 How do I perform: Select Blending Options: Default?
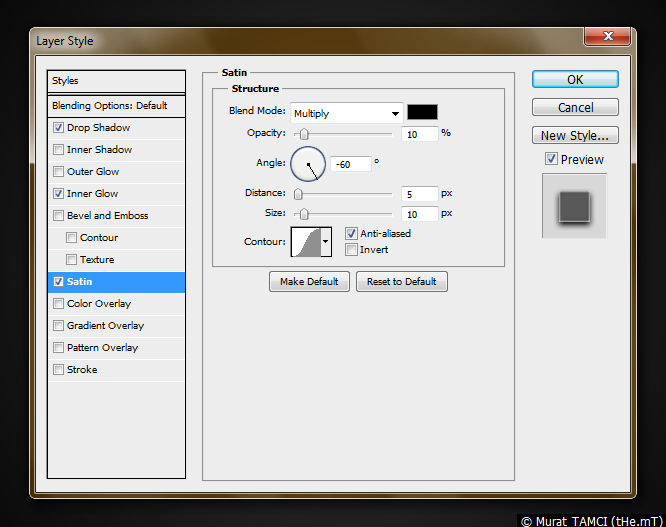point(116,105)
